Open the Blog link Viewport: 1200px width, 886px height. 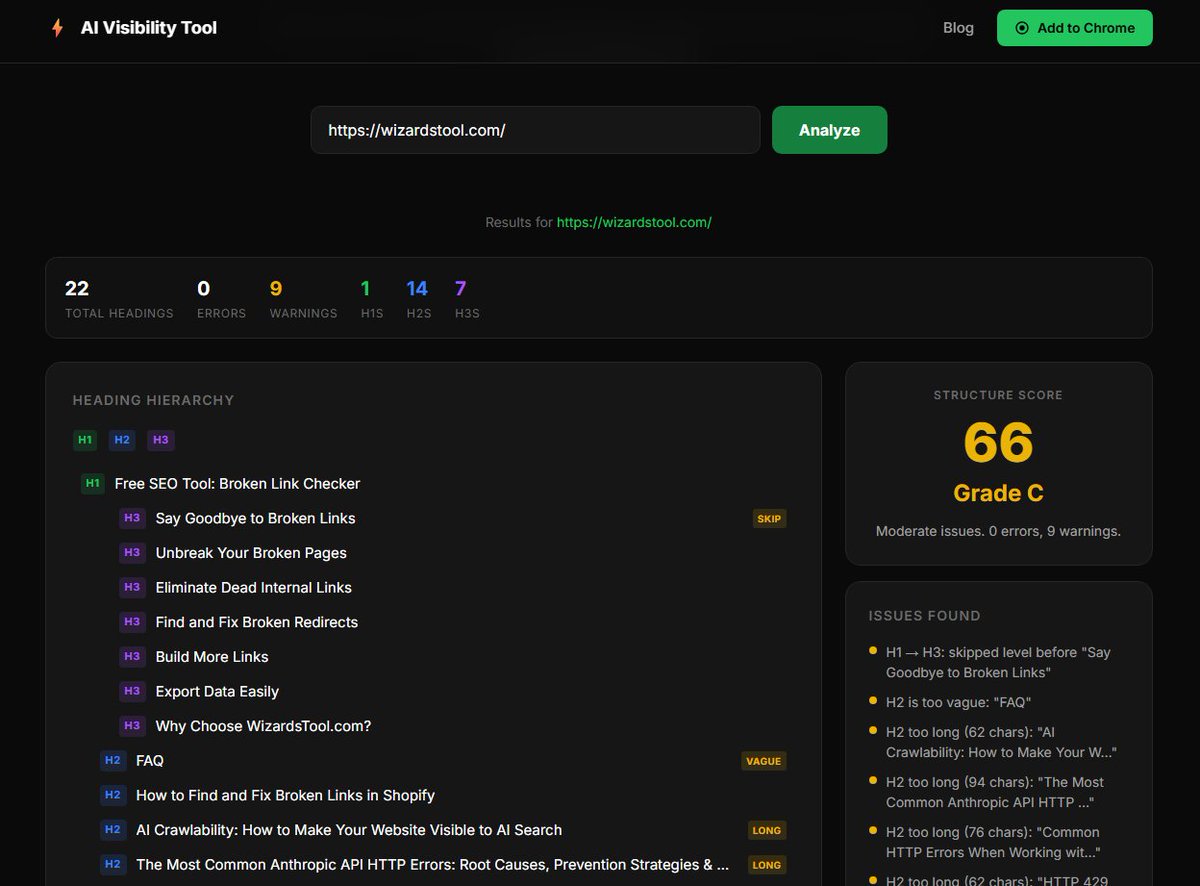(958, 28)
